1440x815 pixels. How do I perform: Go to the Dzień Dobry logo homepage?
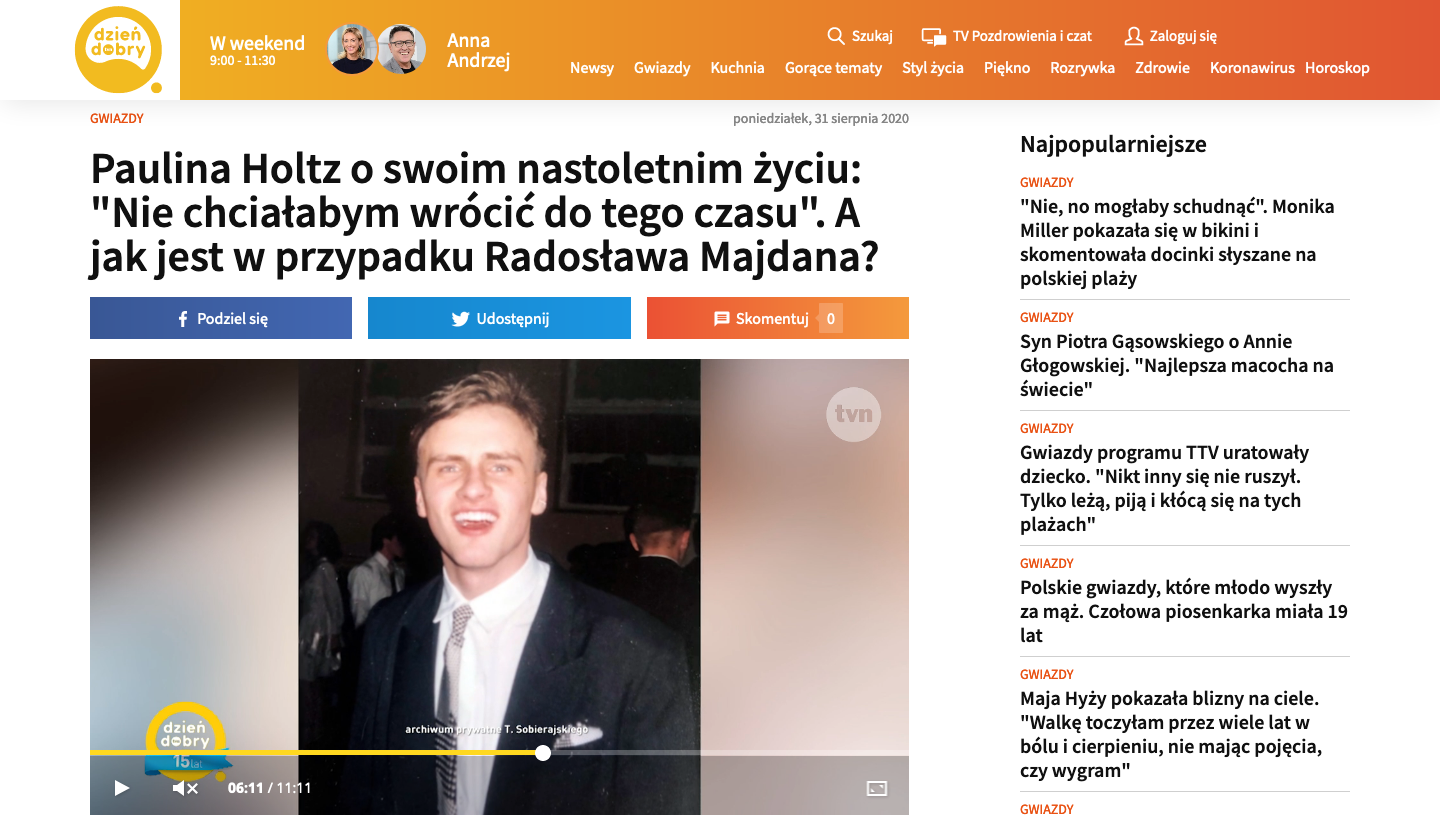point(118,48)
